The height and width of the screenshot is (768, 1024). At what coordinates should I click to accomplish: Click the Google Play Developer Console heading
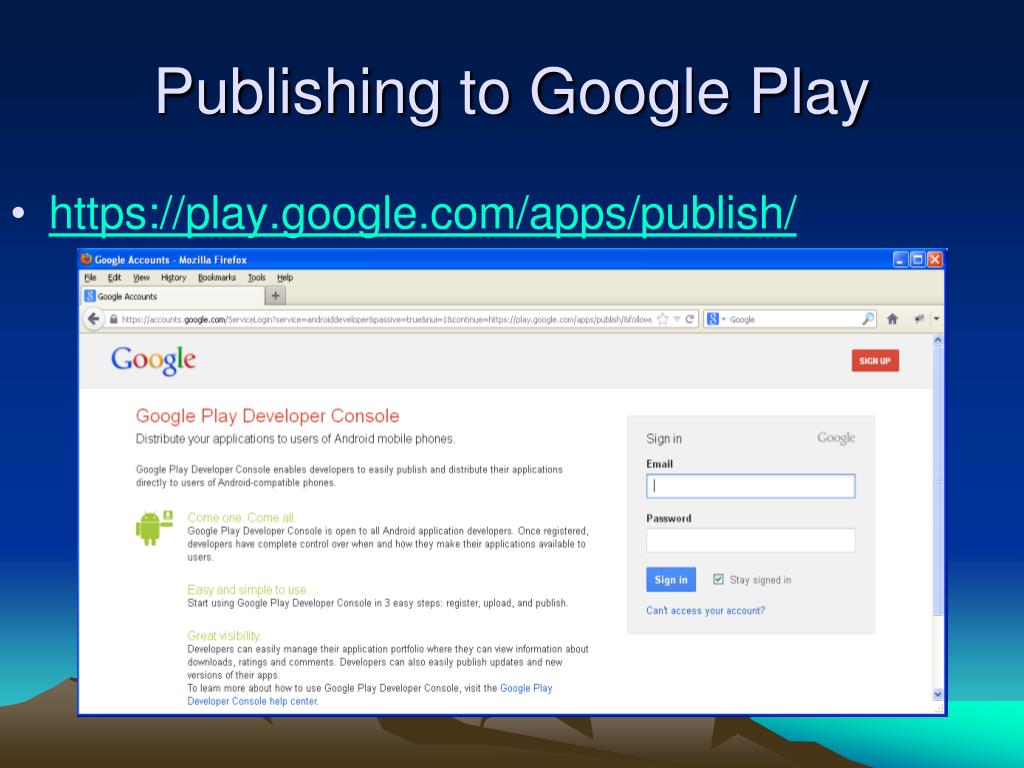click(x=267, y=416)
